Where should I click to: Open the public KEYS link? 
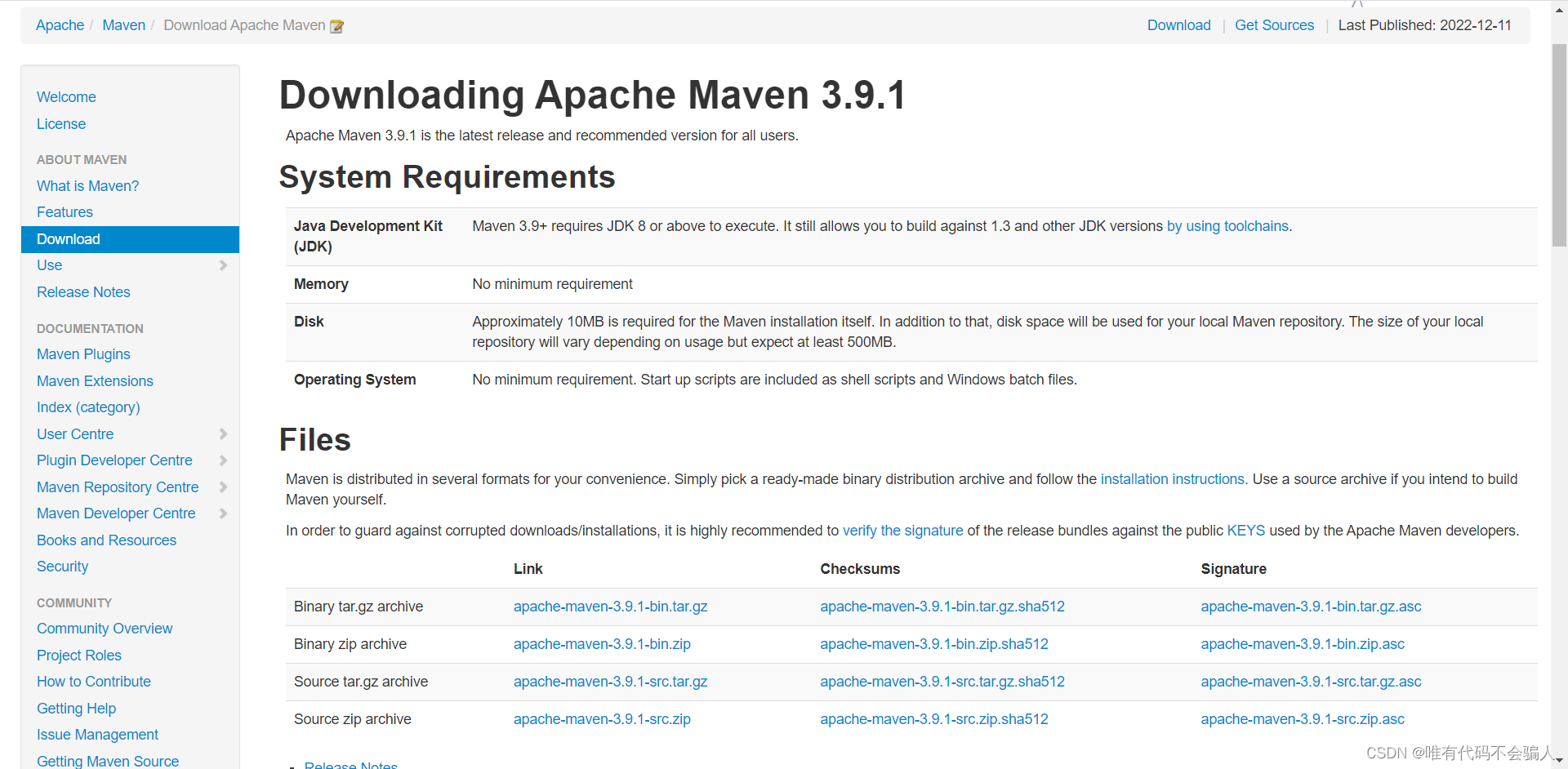click(1245, 531)
